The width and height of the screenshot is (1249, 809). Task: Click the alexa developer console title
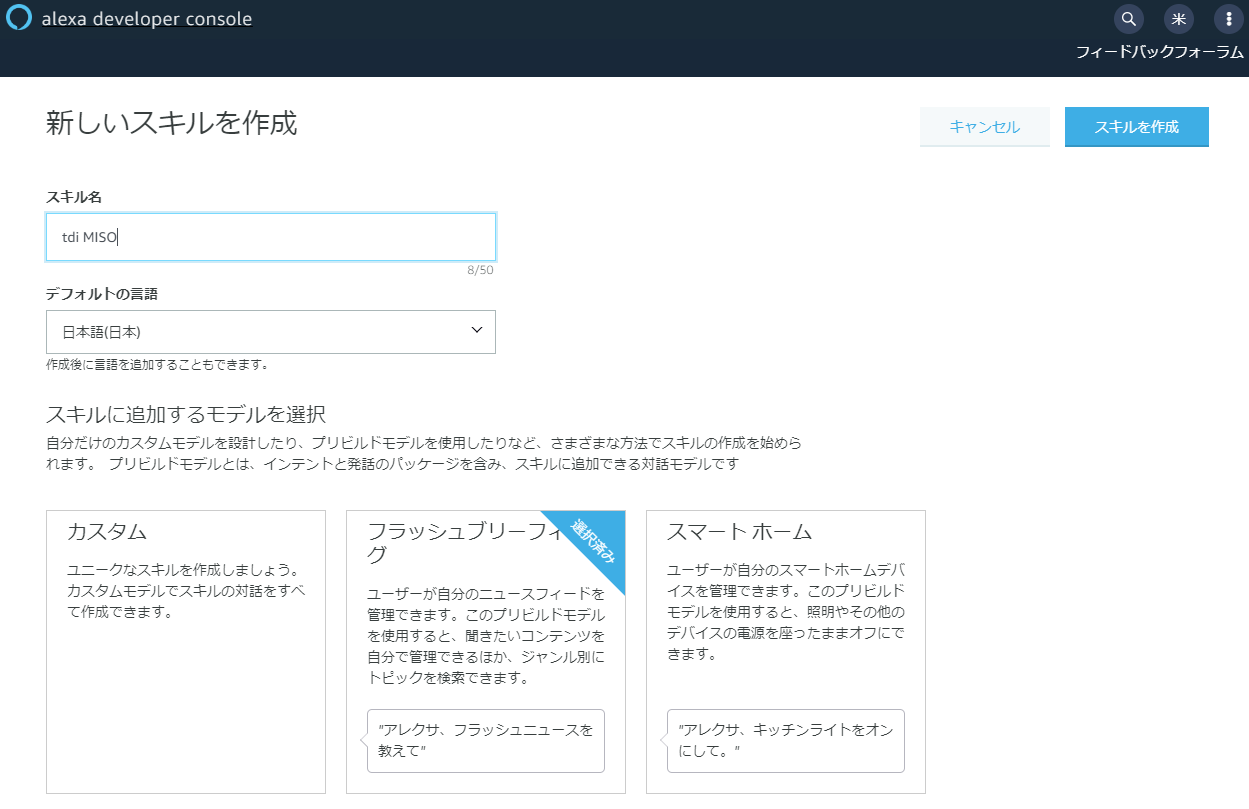[x=147, y=19]
